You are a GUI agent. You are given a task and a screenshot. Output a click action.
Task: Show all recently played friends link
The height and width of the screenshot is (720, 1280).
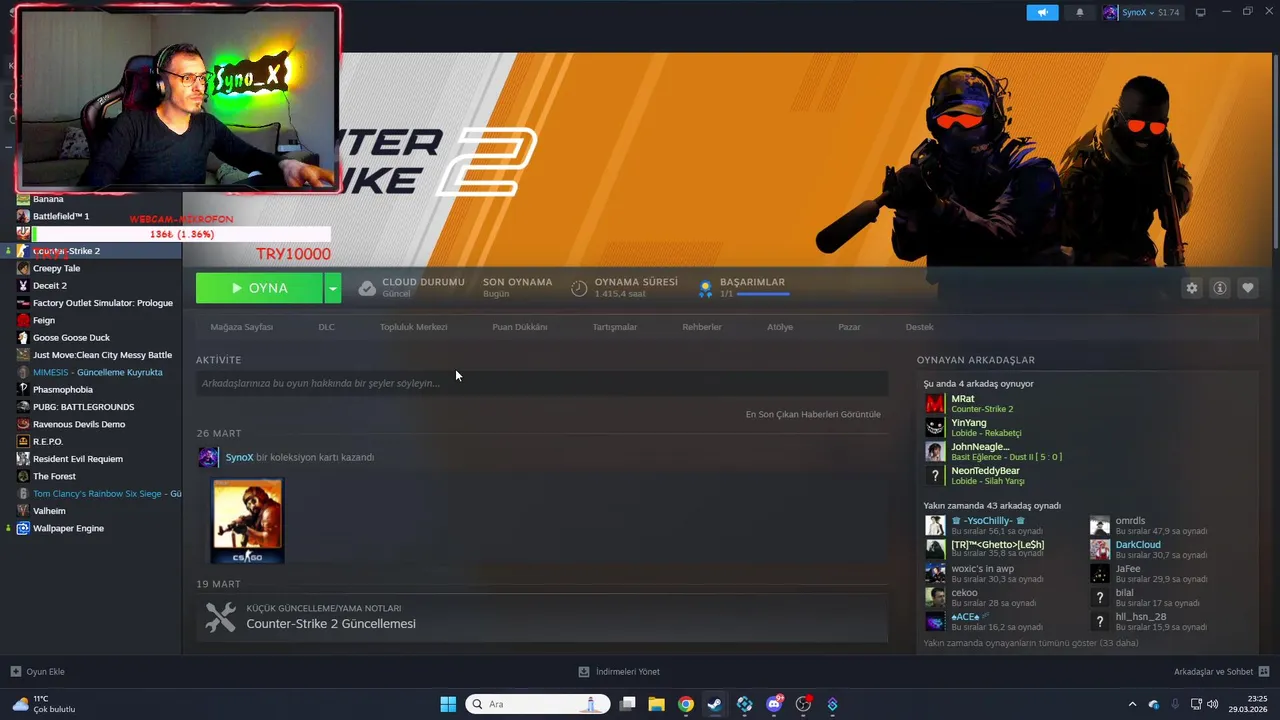click(x=1031, y=643)
